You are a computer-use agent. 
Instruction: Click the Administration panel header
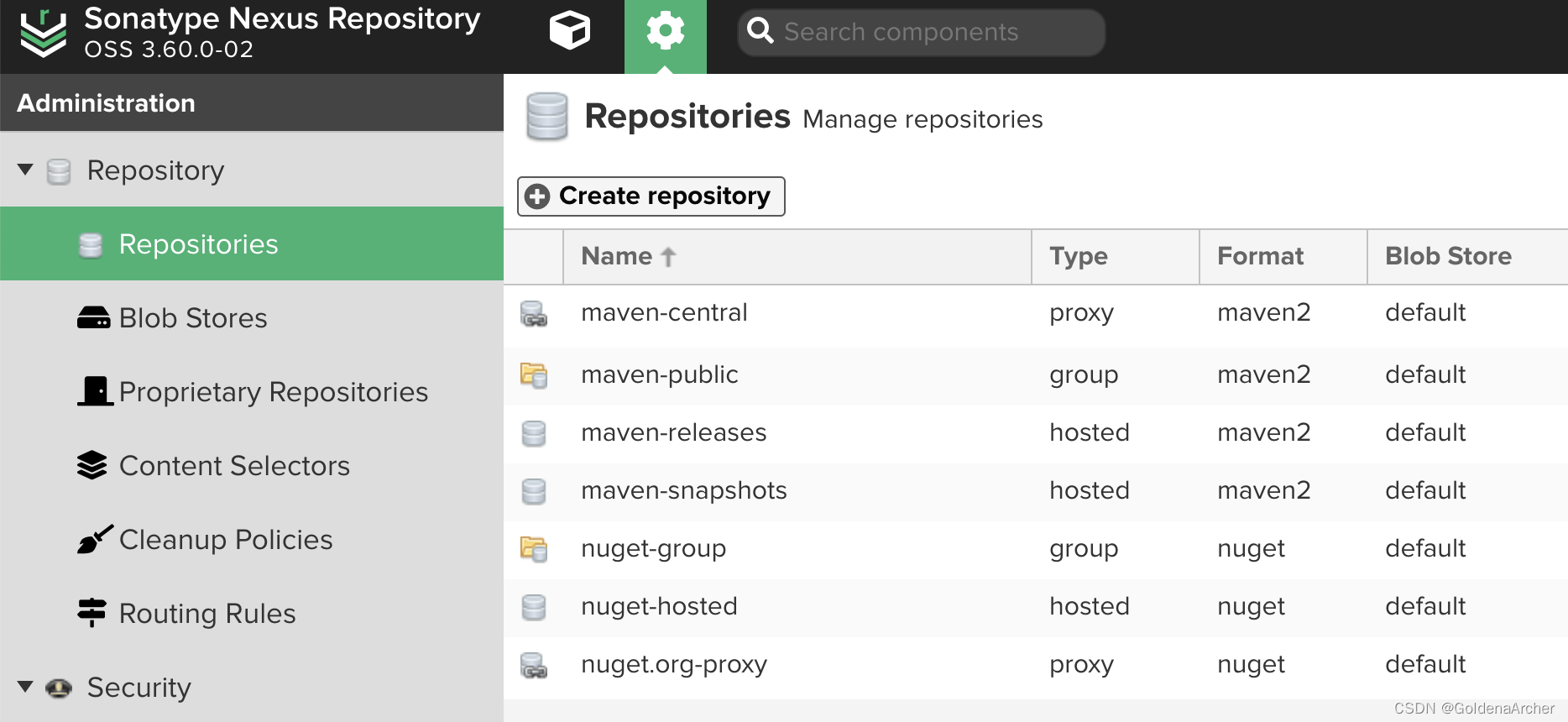pyautogui.click(x=252, y=102)
